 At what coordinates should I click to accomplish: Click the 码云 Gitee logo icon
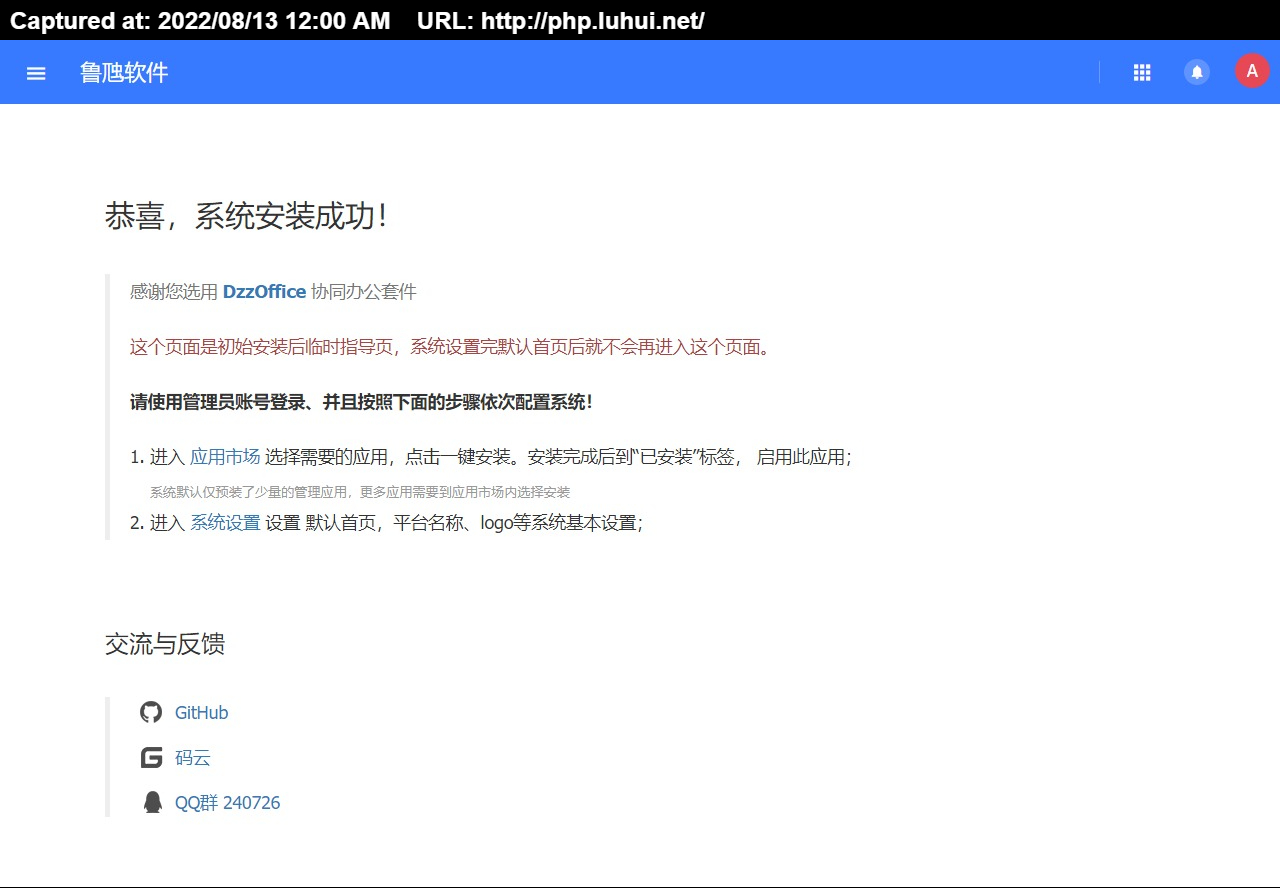tap(151, 757)
